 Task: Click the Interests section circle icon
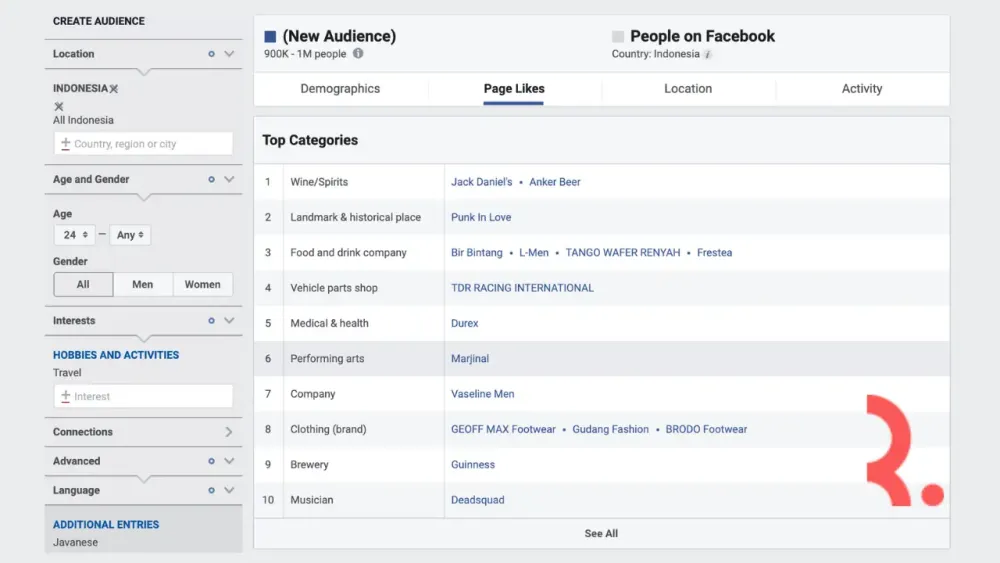[211, 321]
